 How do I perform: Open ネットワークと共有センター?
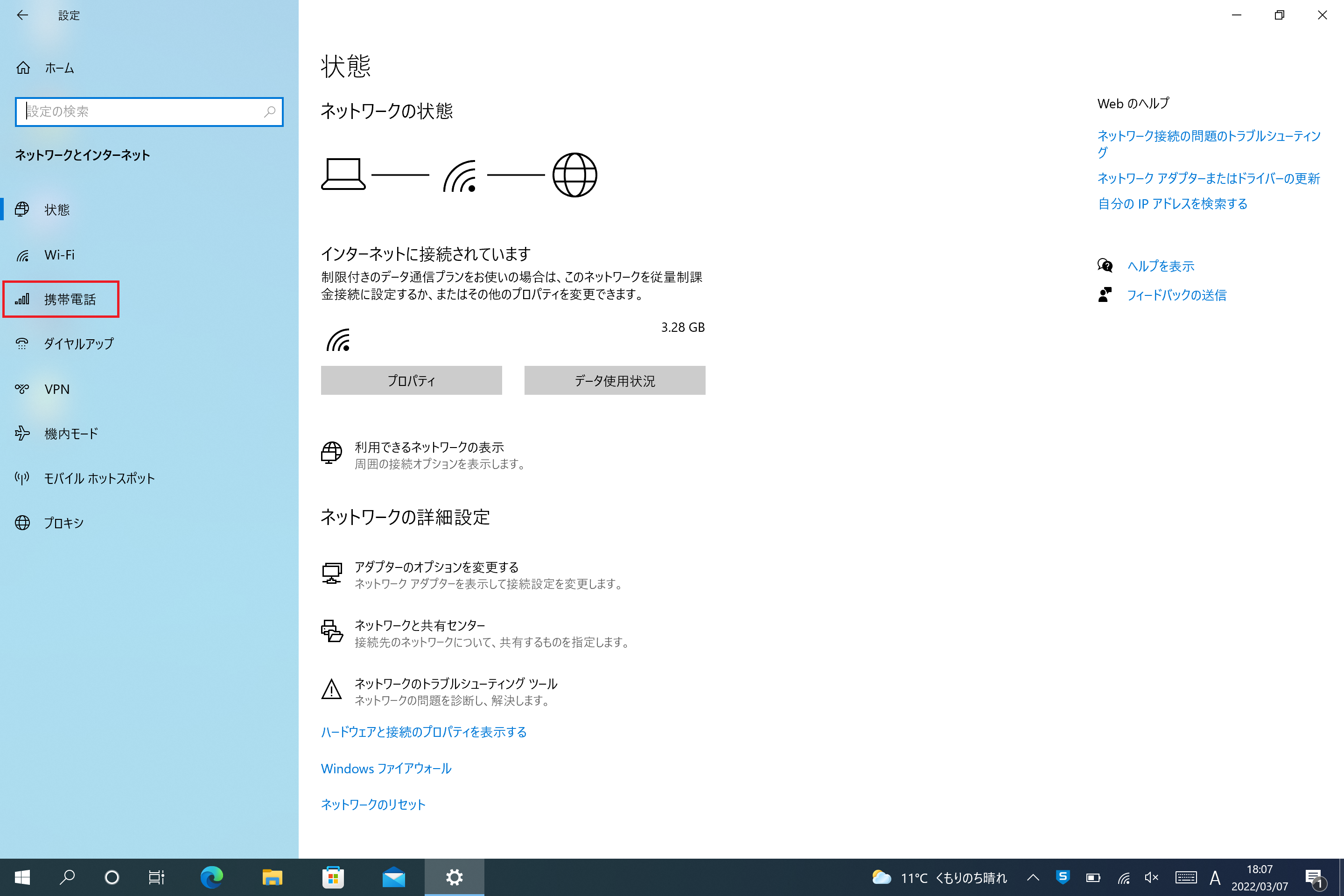pos(420,626)
